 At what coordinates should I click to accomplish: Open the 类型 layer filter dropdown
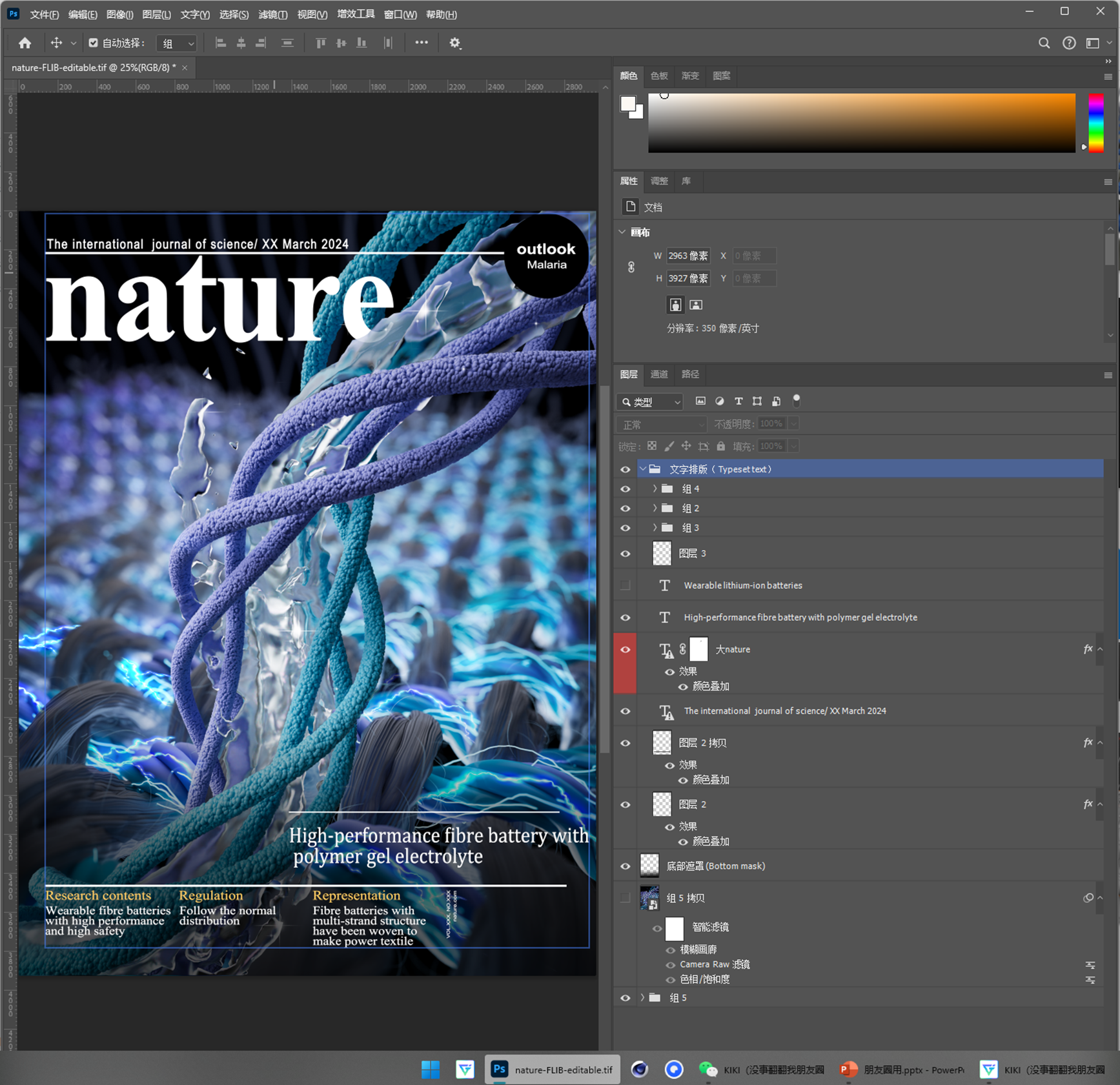pyautogui.click(x=649, y=401)
